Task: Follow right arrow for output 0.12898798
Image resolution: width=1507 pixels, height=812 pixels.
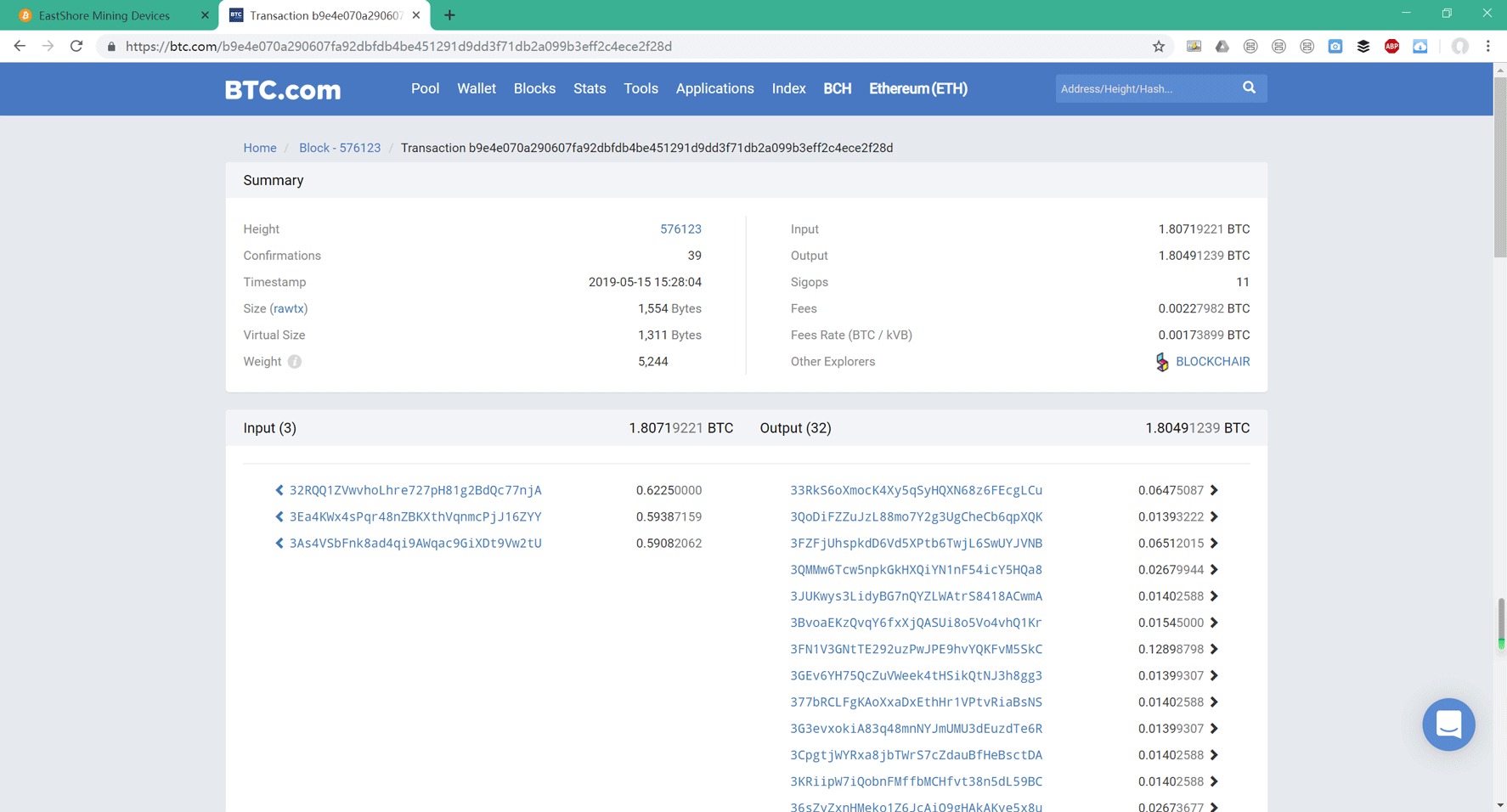Action: coord(1214,649)
